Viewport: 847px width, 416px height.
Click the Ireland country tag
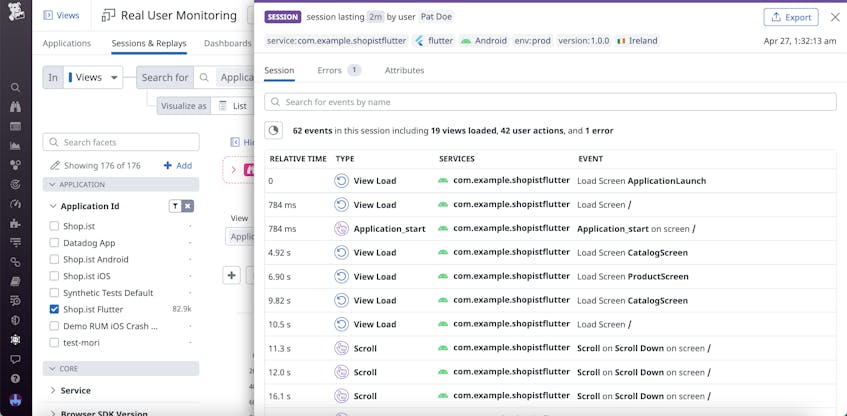[637, 41]
